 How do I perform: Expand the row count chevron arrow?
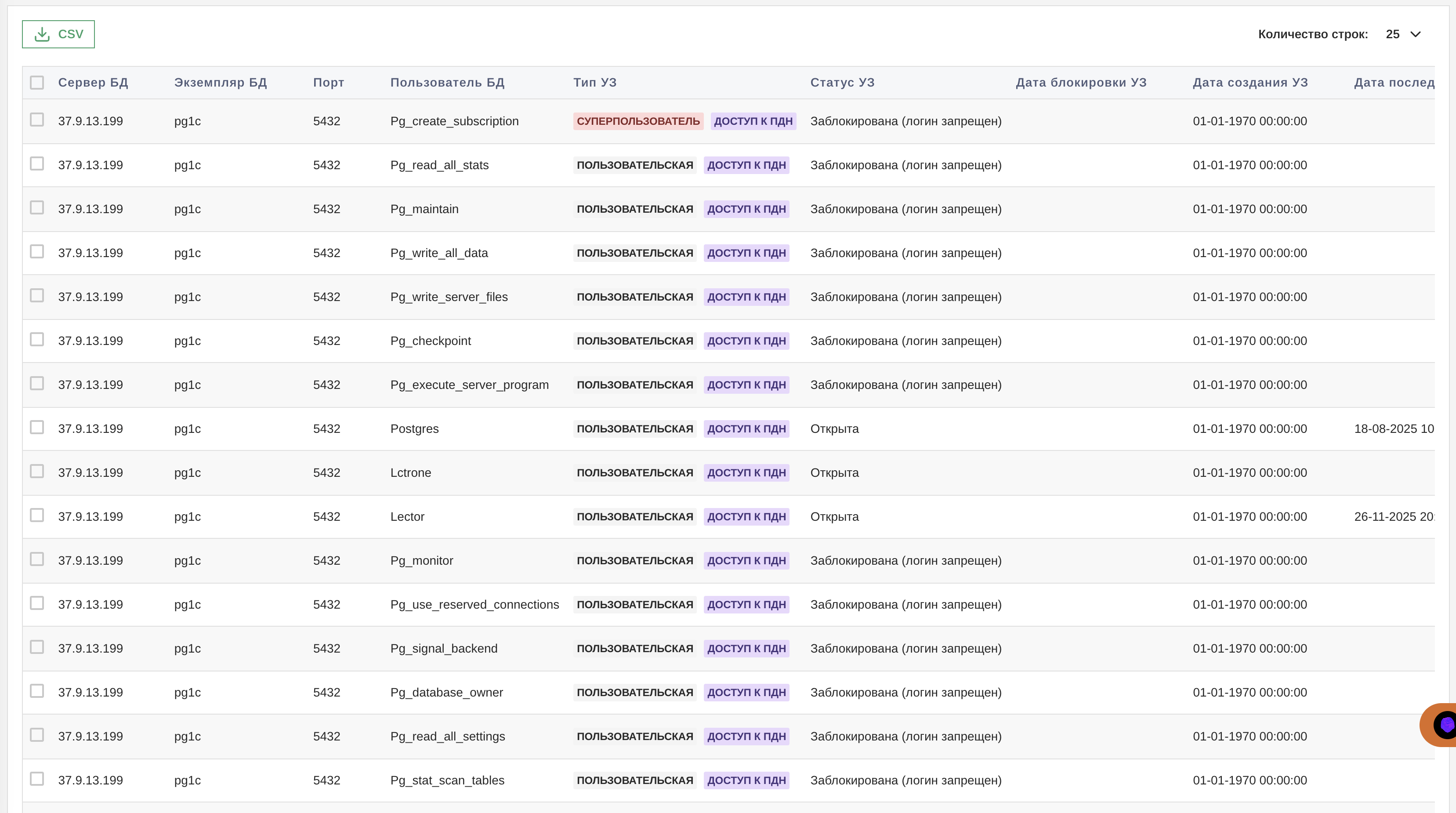coord(1415,34)
